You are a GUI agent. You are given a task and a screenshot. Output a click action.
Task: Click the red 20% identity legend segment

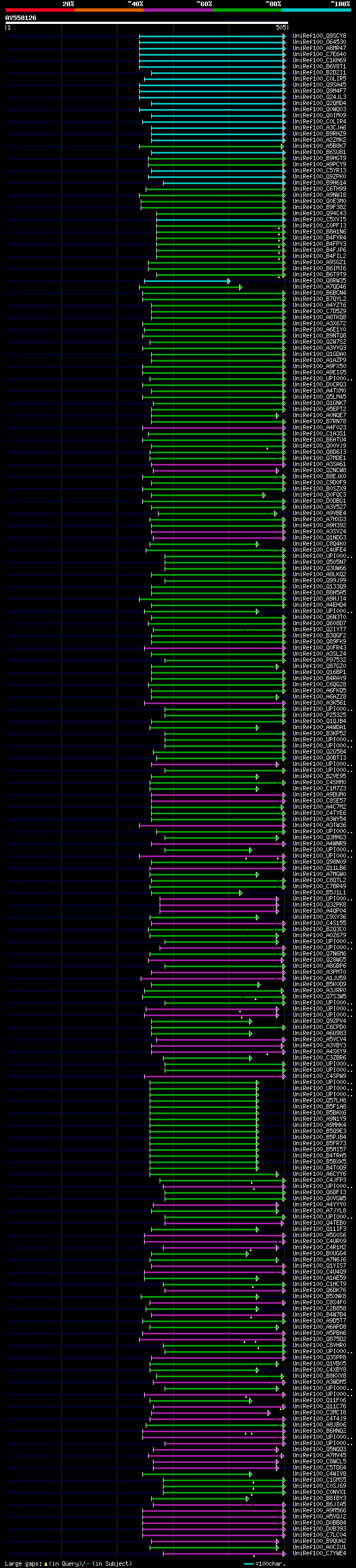pyautogui.click(x=39, y=10)
